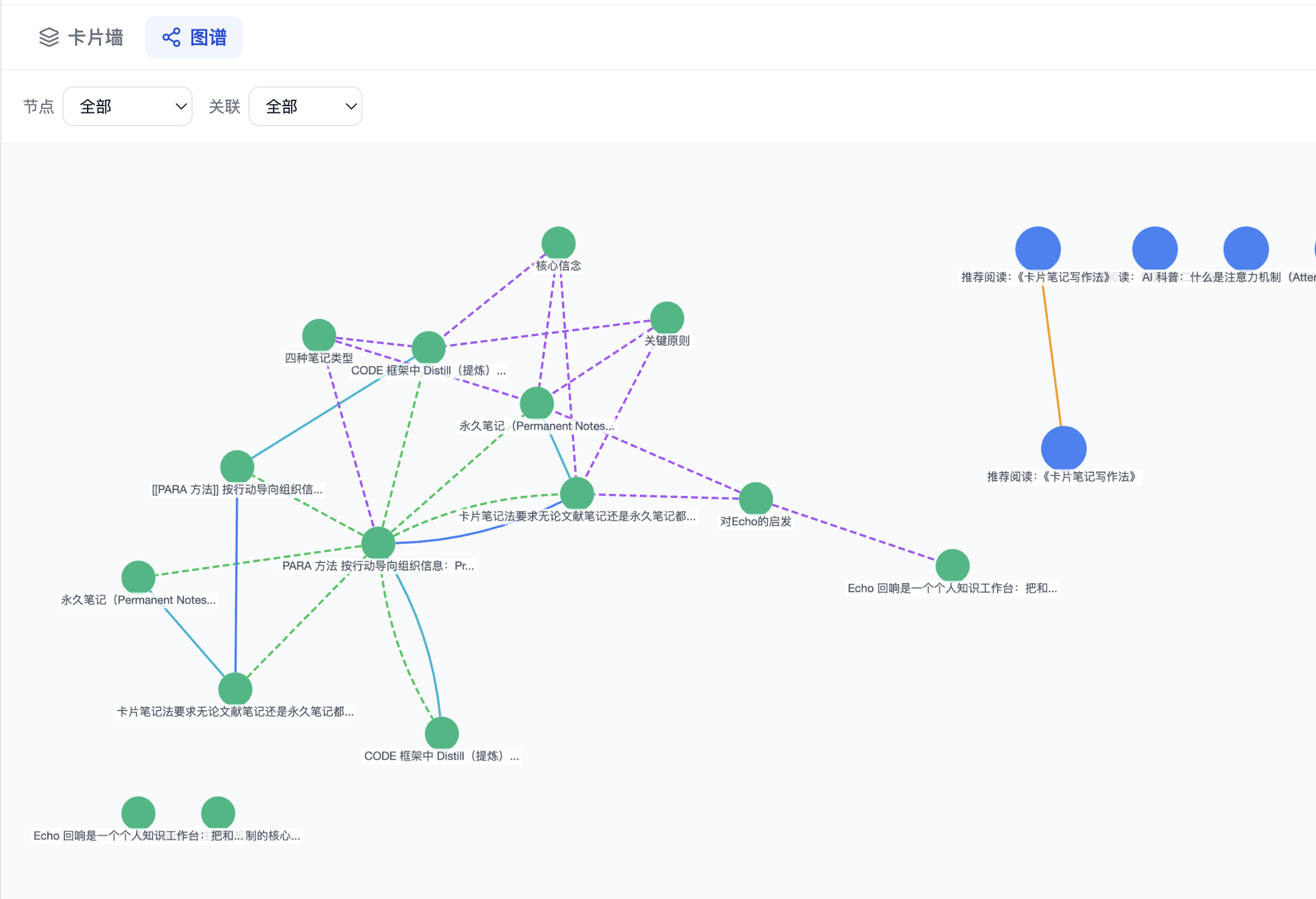Select CODE 框架中 Distill node at bottom
Screen dimensions: 1316x899
pyautogui.click(x=442, y=734)
